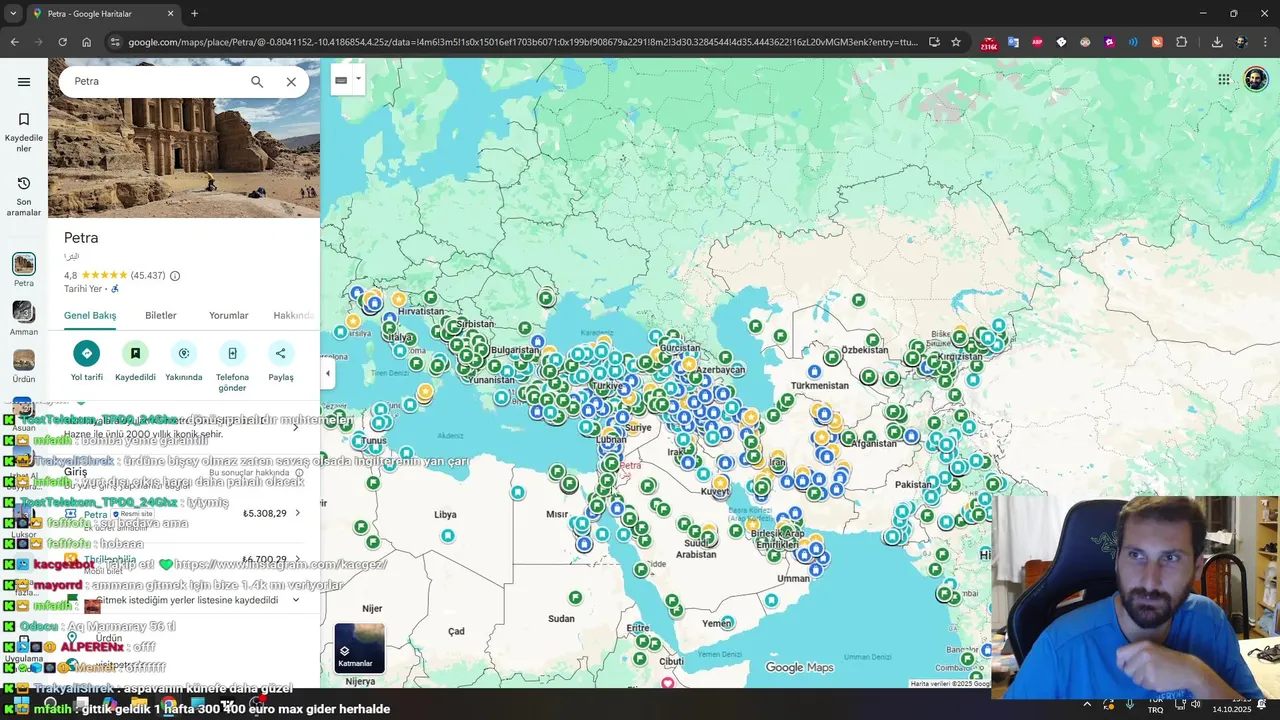Click the Özbekistan map label
This screenshot has height=720, width=1280.
864,350
